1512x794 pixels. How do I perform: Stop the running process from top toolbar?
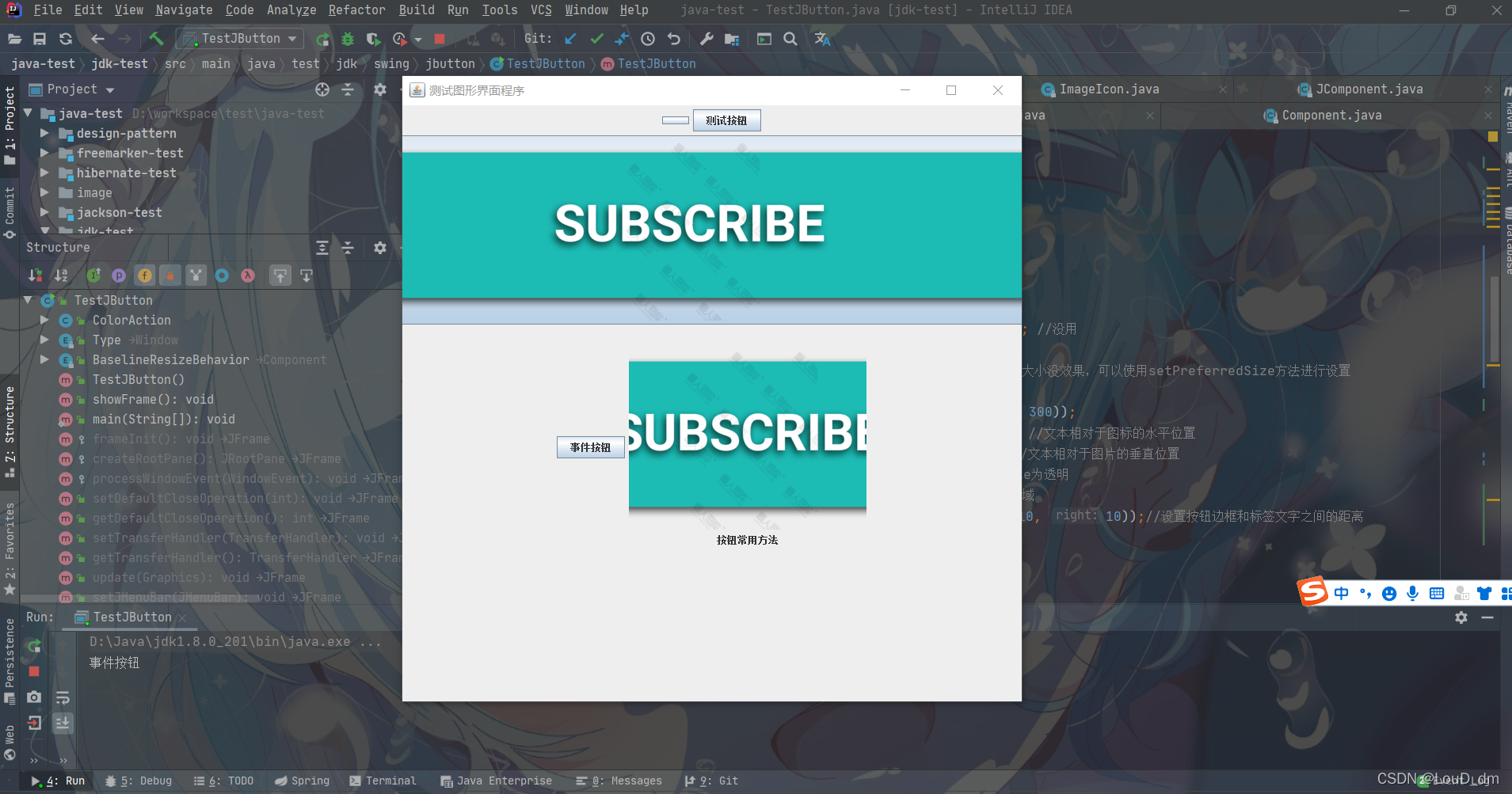click(x=440, y=39)
